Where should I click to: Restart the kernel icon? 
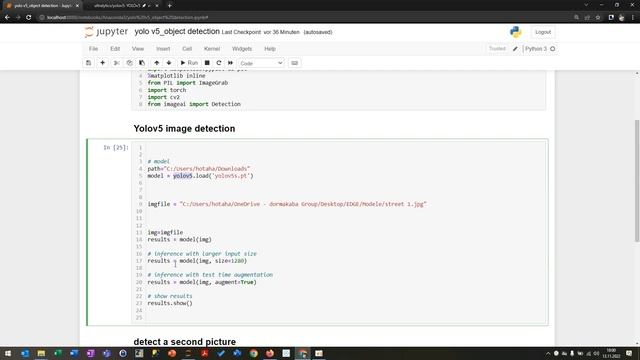coord(219,63)
